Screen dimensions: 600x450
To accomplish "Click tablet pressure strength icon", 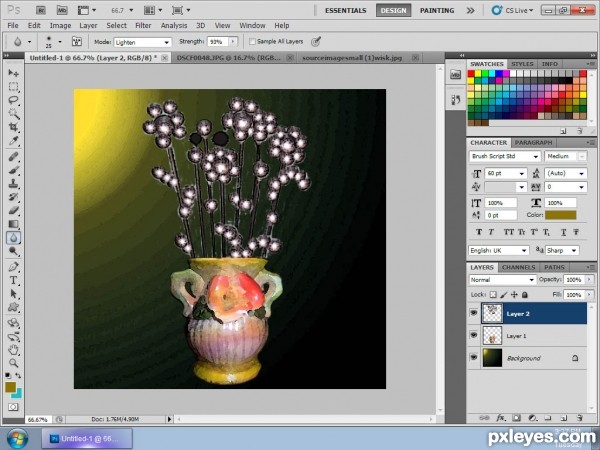I will (x=316, y=41).
